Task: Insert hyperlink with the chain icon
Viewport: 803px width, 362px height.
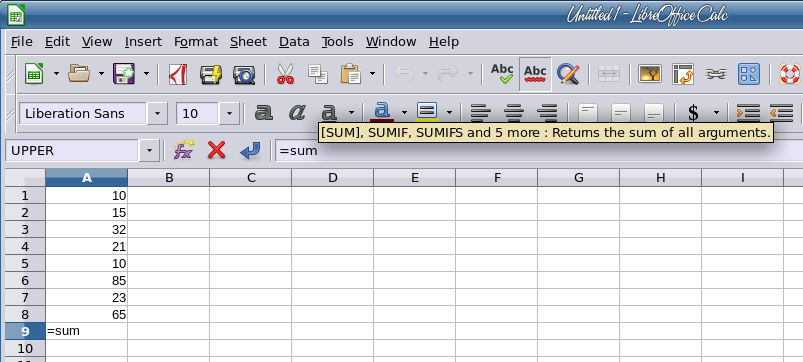Action: 716,74
